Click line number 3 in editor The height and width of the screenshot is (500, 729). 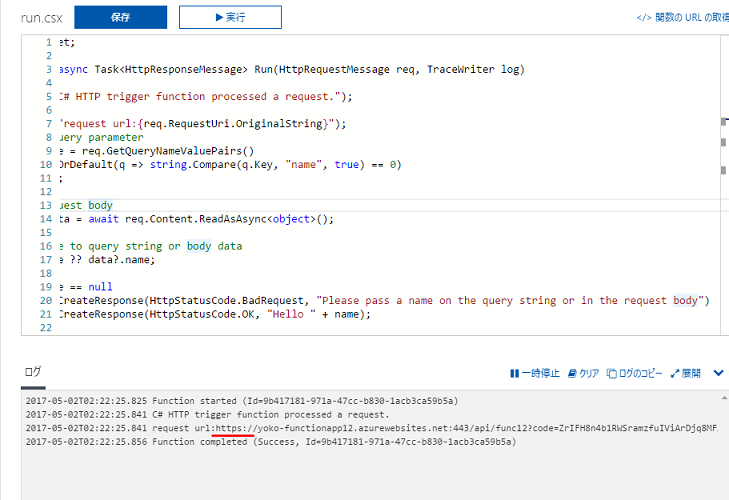49,69
